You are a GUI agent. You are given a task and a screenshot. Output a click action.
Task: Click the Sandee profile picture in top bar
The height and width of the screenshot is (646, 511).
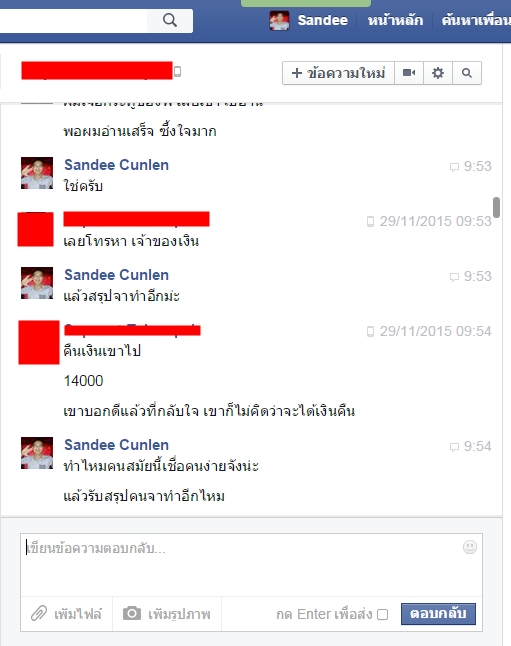click(x=279, y=20)
